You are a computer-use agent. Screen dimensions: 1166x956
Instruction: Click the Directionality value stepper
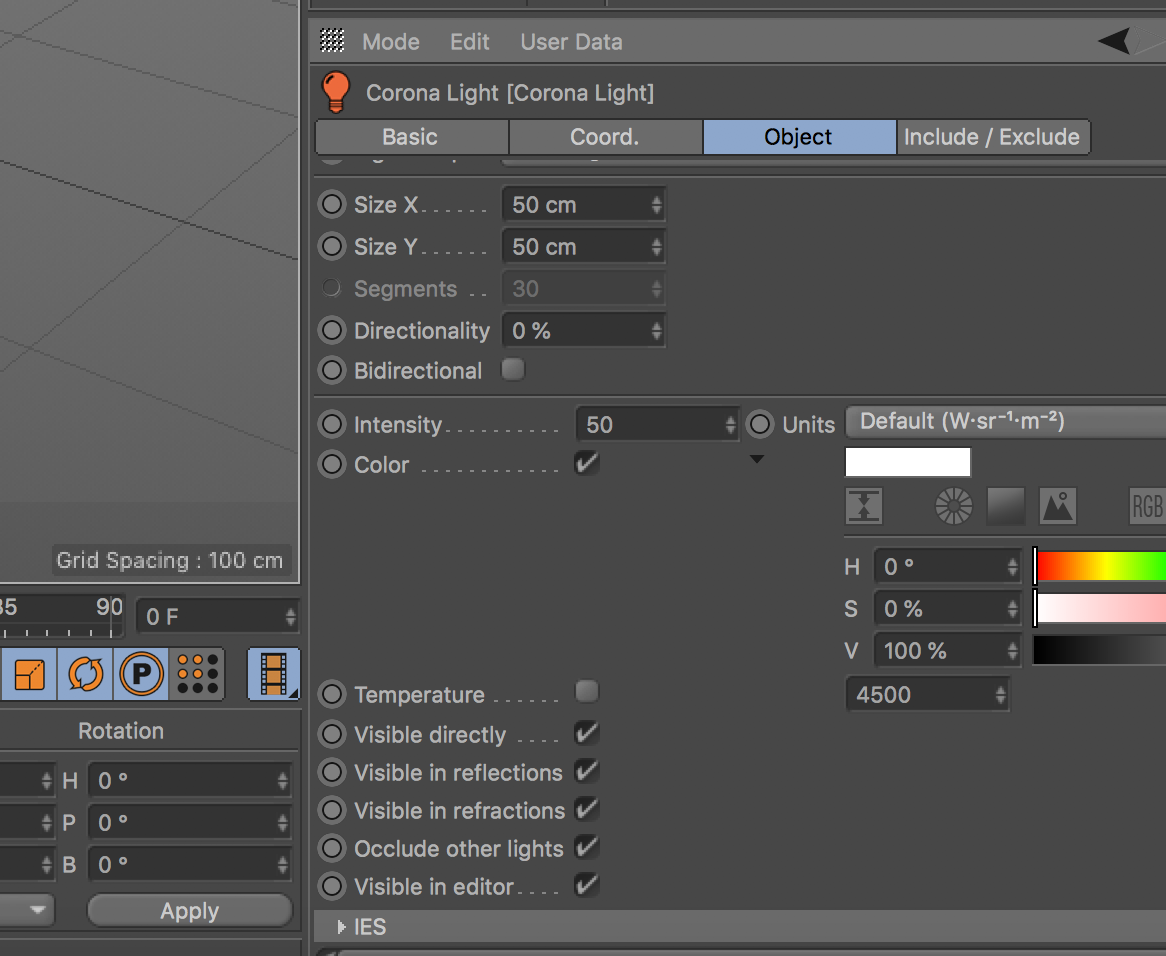(x=657, y=331)
